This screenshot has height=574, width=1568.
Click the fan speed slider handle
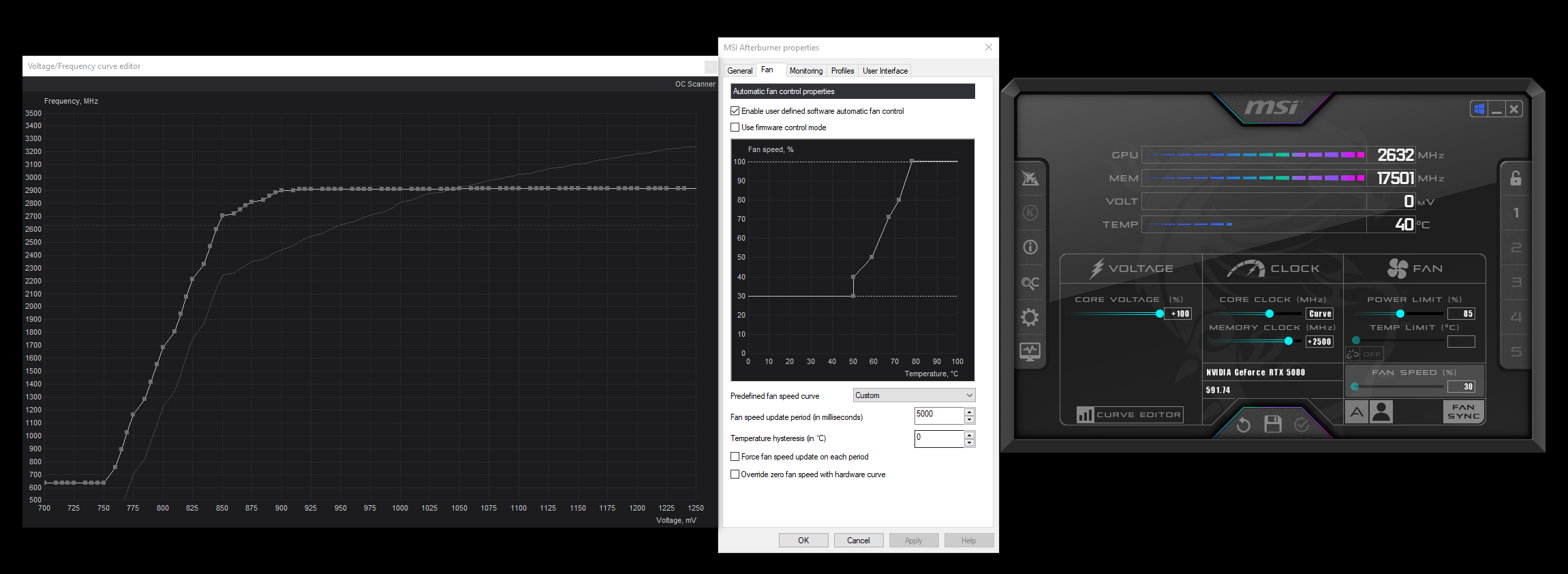(1355, 387)
